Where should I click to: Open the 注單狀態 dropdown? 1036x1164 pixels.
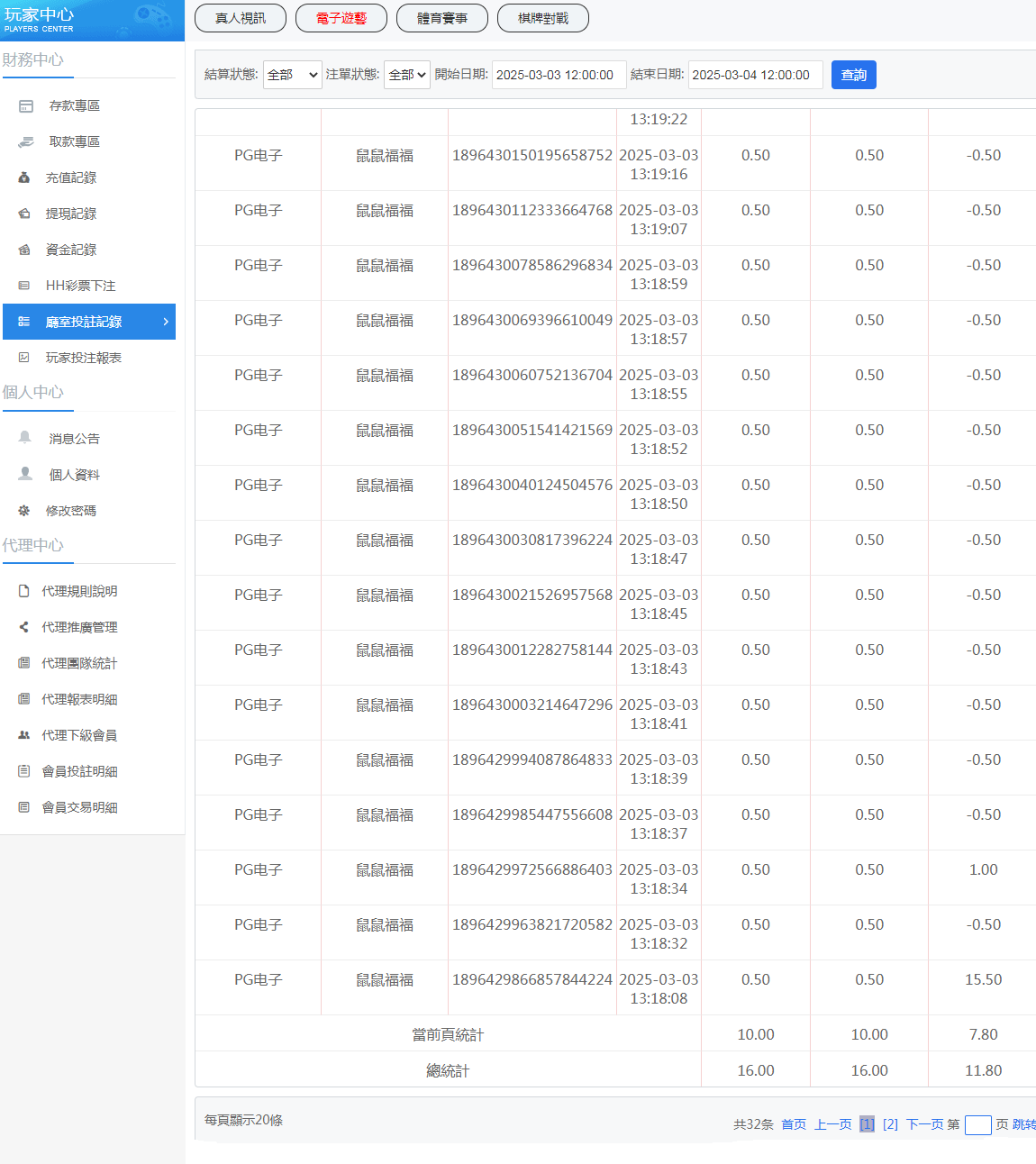407,75
